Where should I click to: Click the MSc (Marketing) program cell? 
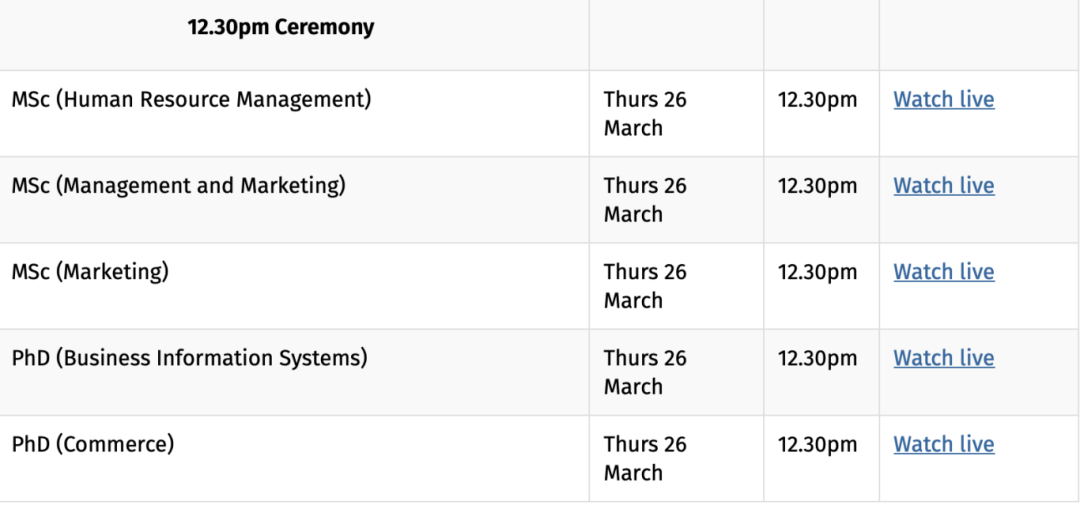pyautogui.click(x=90, y=272)
